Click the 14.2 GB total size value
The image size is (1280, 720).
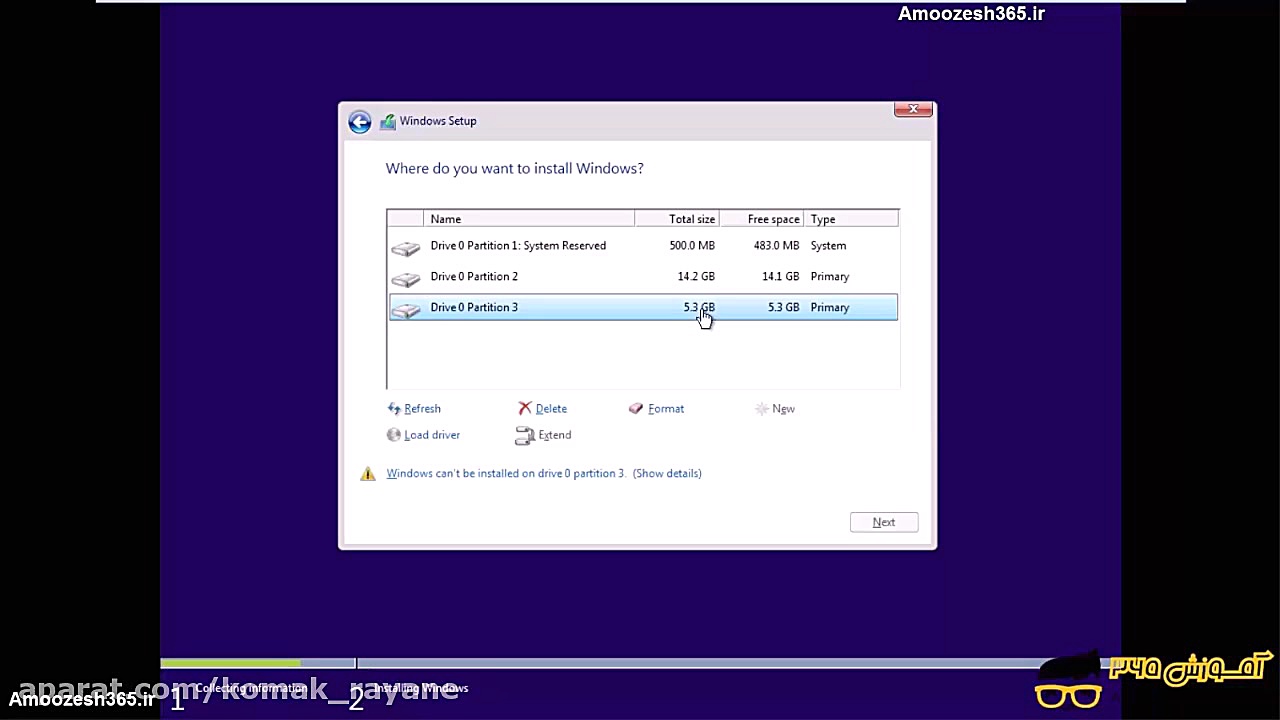(x=696, y=277)
